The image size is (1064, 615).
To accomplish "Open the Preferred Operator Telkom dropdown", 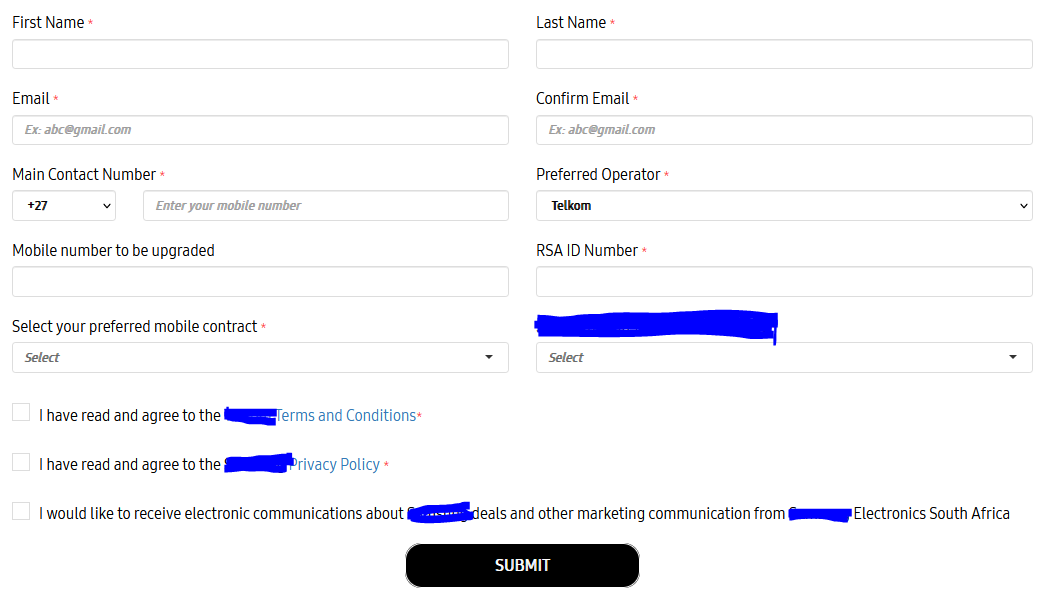I will 784,206.
